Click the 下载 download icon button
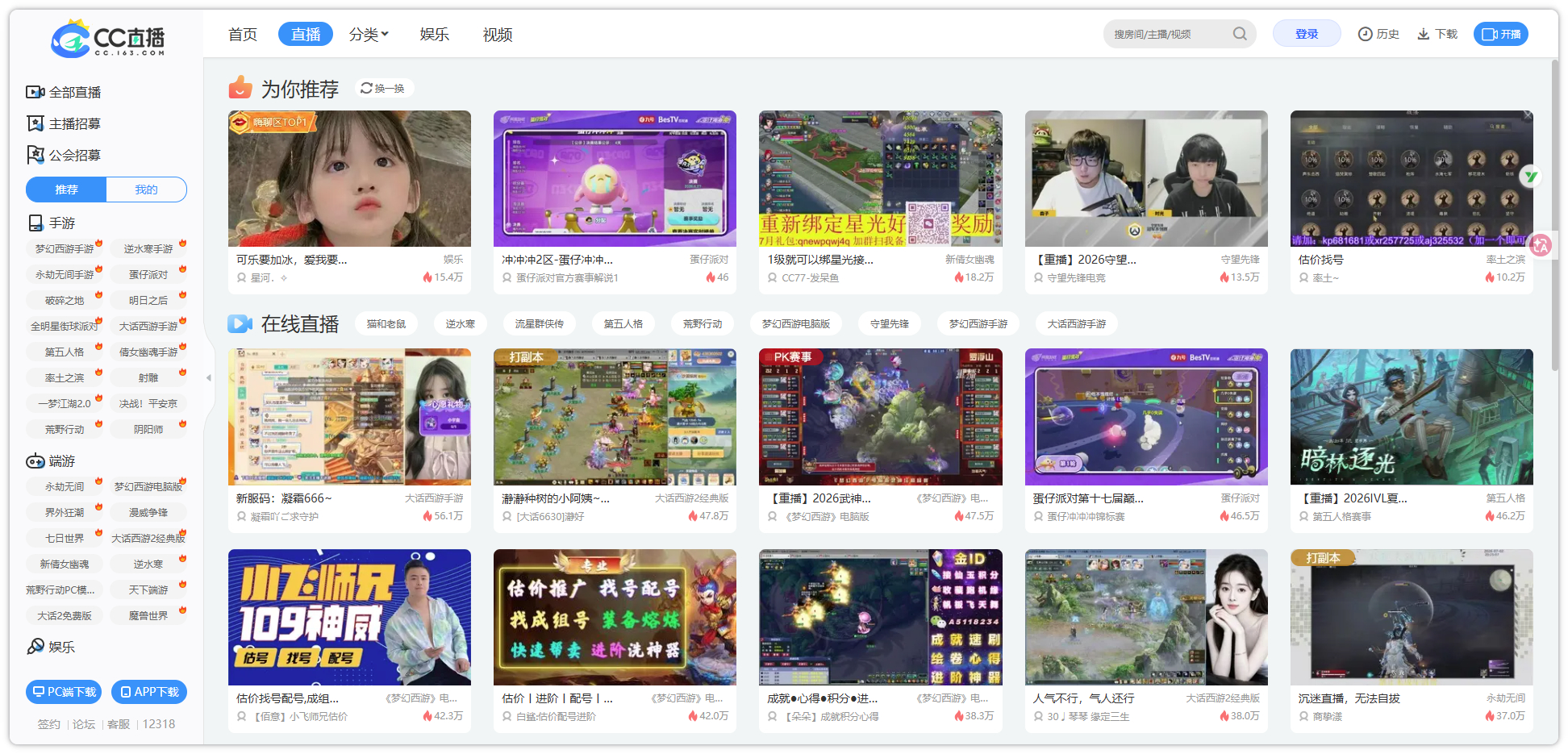Image resolution: width=1568 pixels, height=754 pixels. pyautogui.click(x=1437, y=34)
